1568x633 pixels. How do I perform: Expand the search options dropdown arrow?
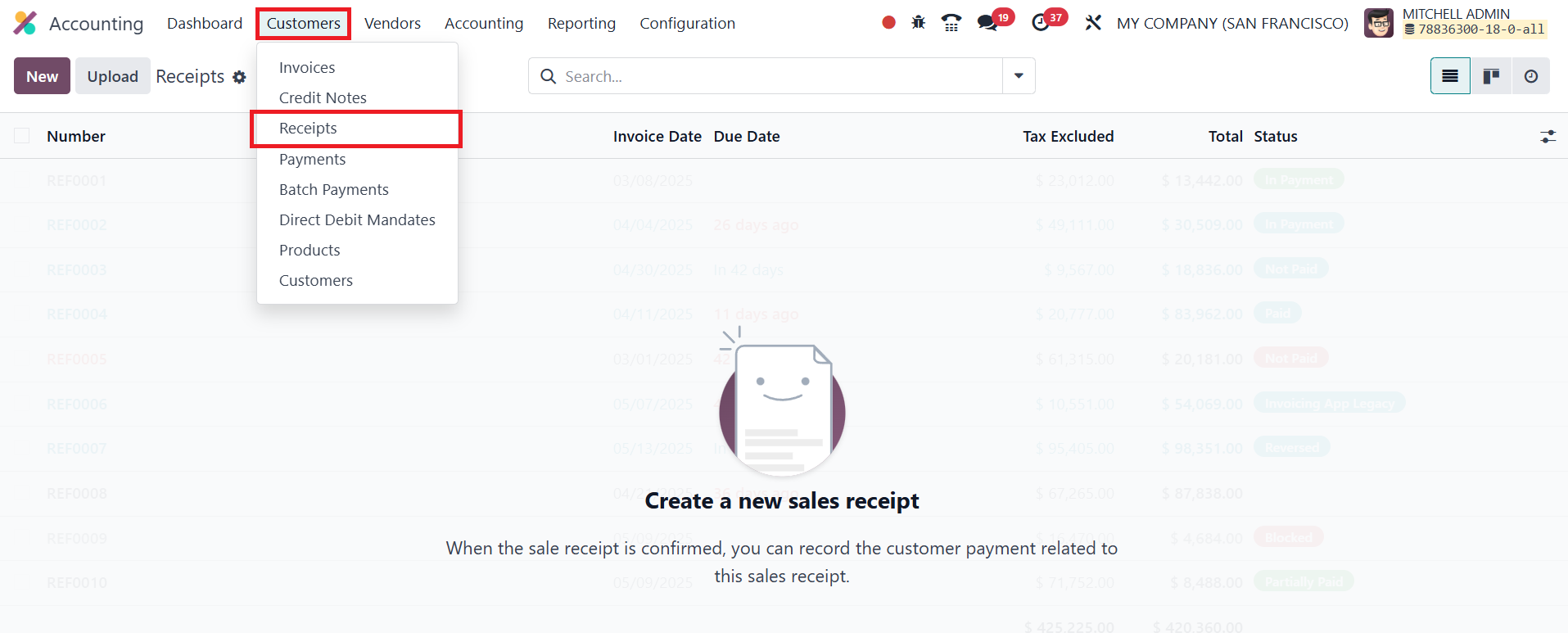tap(1019, 76)
